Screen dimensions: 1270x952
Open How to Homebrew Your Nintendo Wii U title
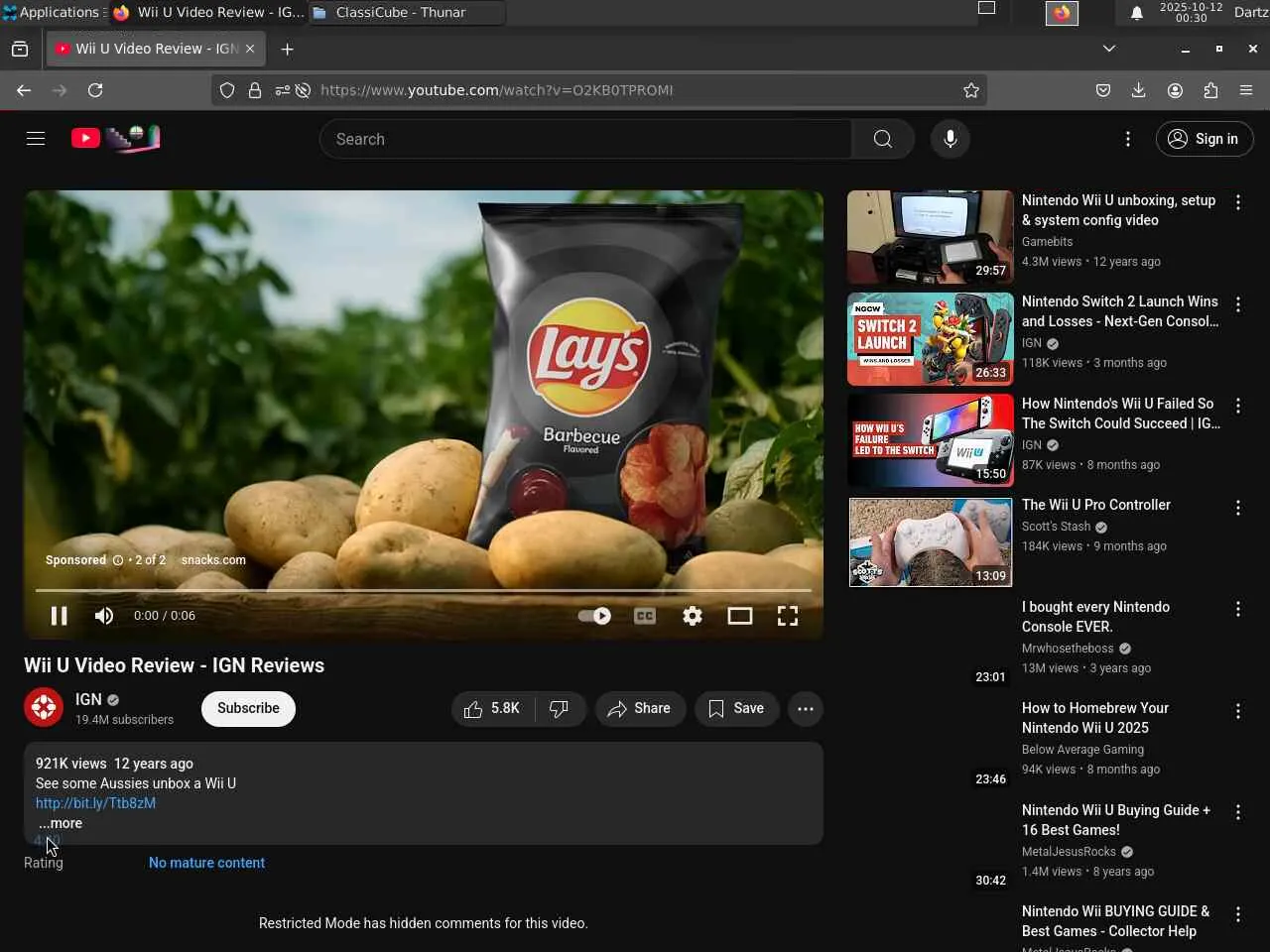(1095, 718)
